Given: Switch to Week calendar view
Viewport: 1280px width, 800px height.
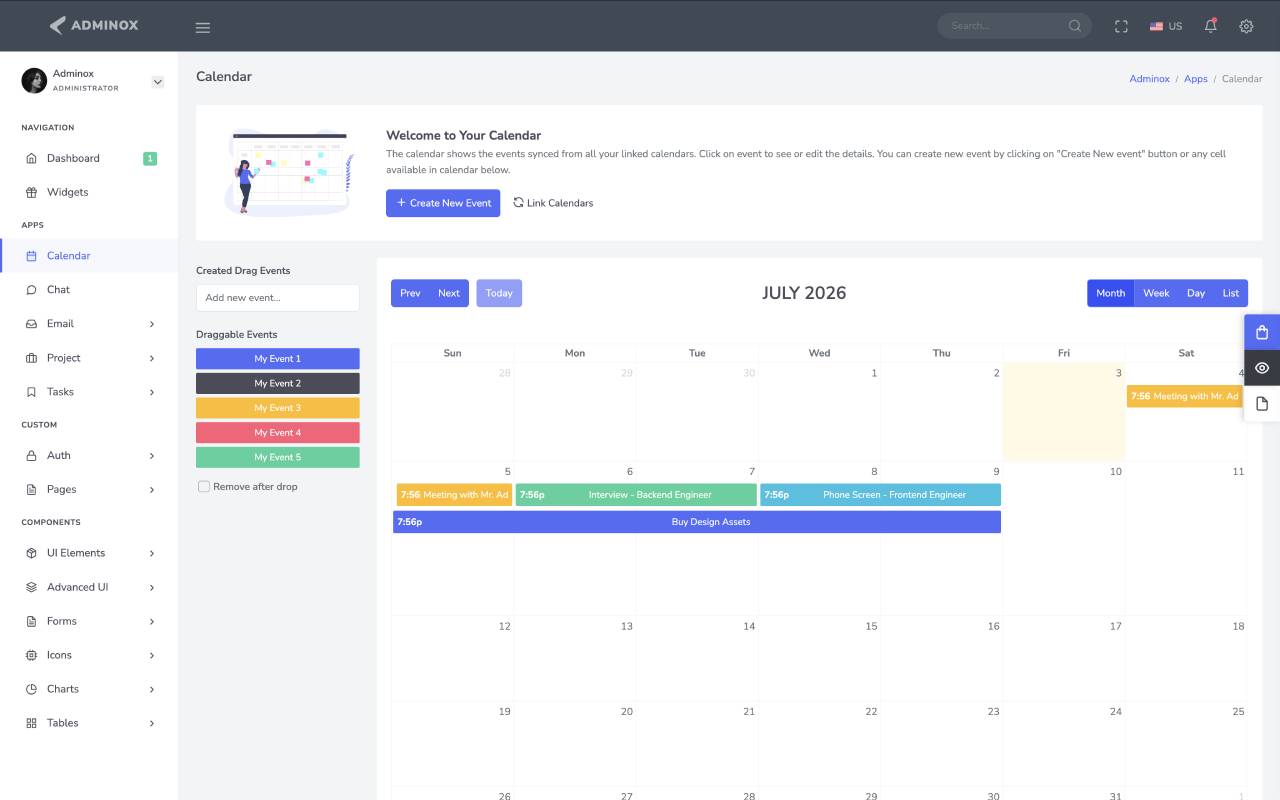Looking at the screenshot, I should pos(1156,293).
